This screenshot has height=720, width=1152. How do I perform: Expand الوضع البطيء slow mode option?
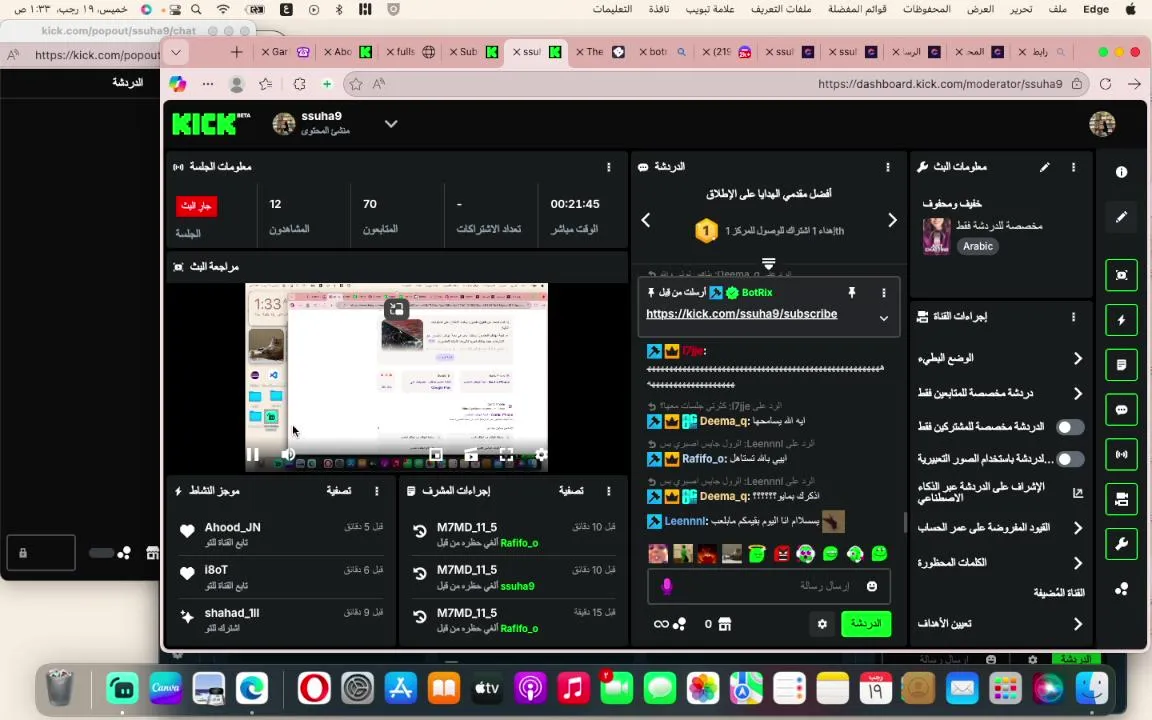1078,359
